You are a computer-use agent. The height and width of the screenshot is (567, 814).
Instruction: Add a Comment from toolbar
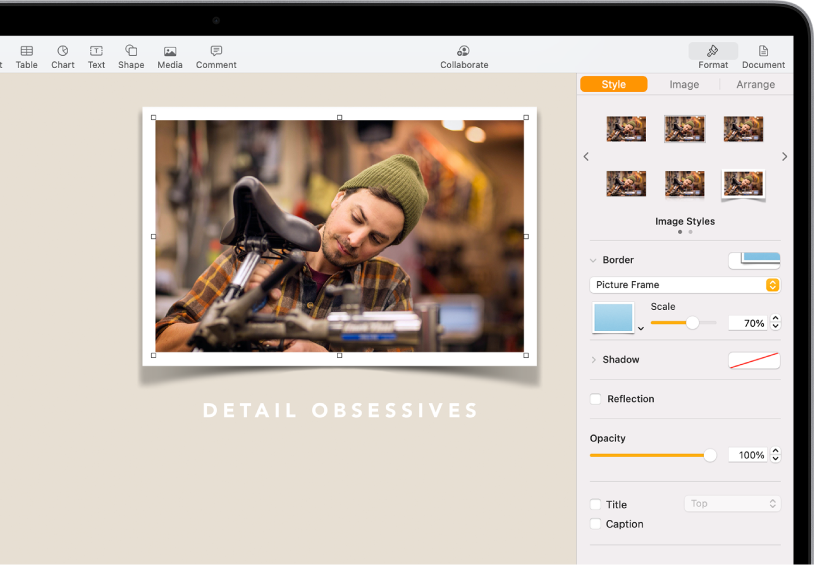click(216, 51)
